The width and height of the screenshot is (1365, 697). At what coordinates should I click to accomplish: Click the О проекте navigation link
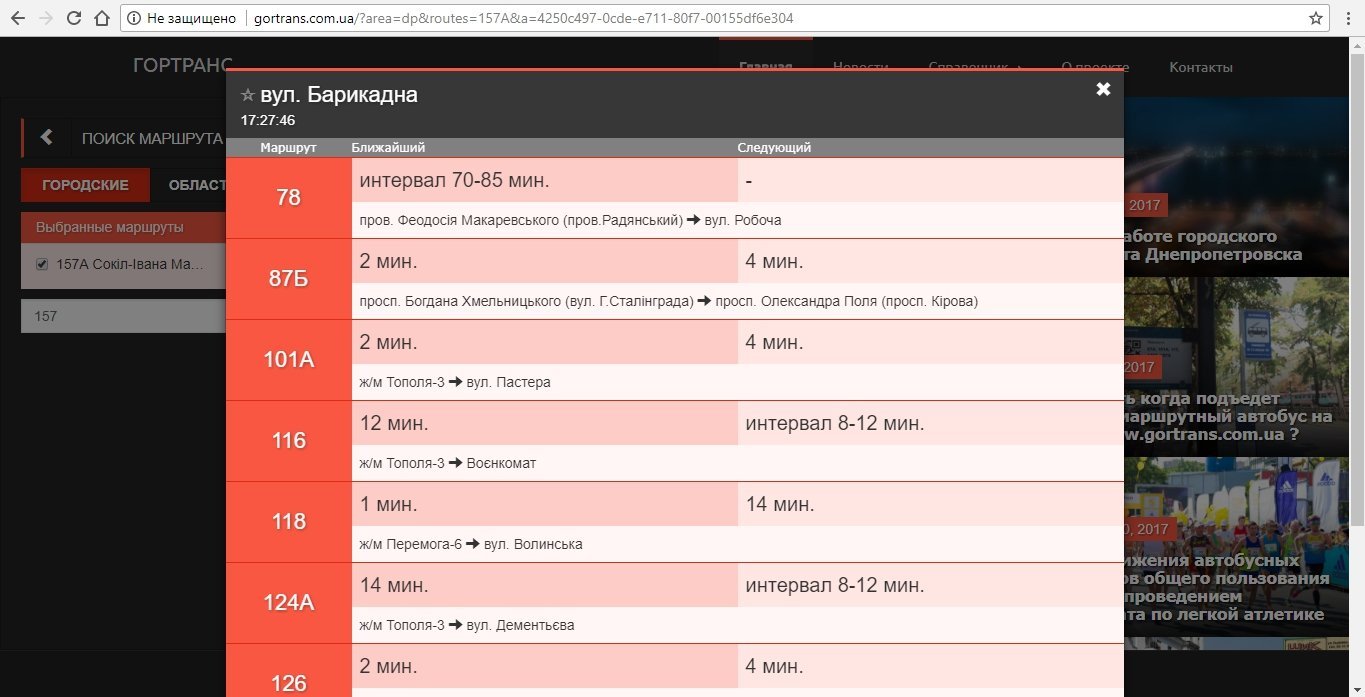point(1094,66)
